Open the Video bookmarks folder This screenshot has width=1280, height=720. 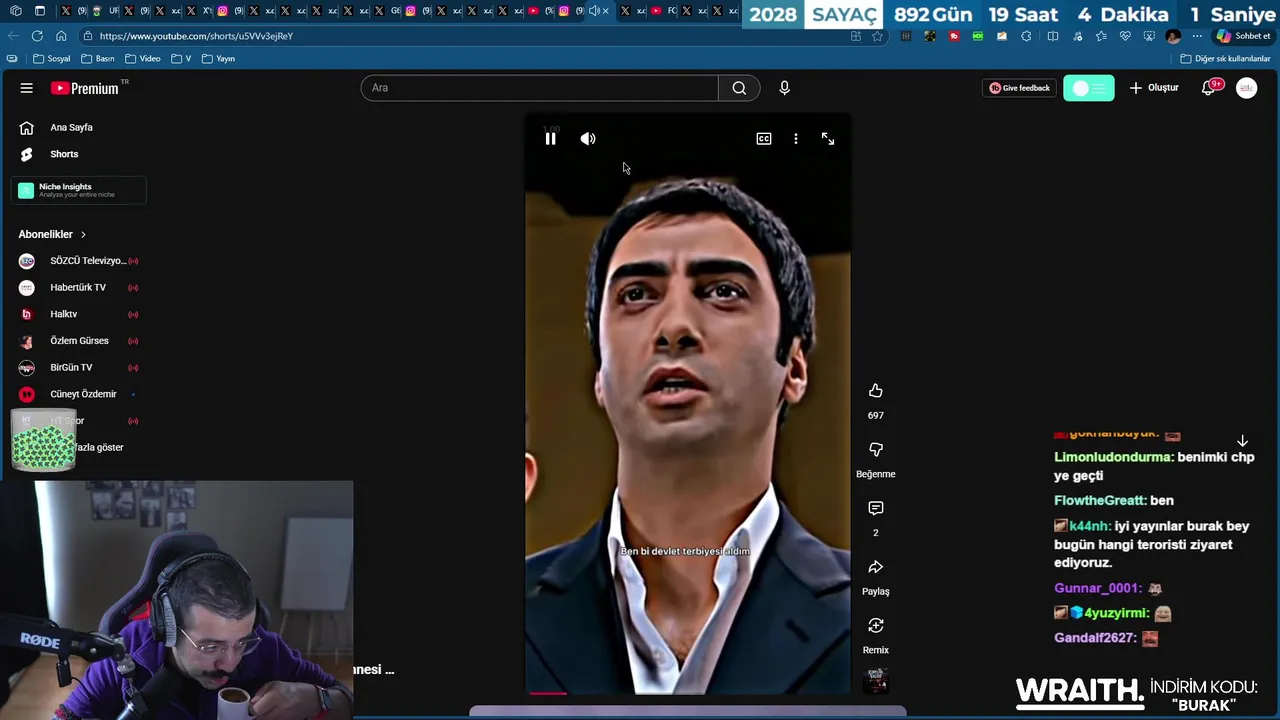tap(143, 59)
